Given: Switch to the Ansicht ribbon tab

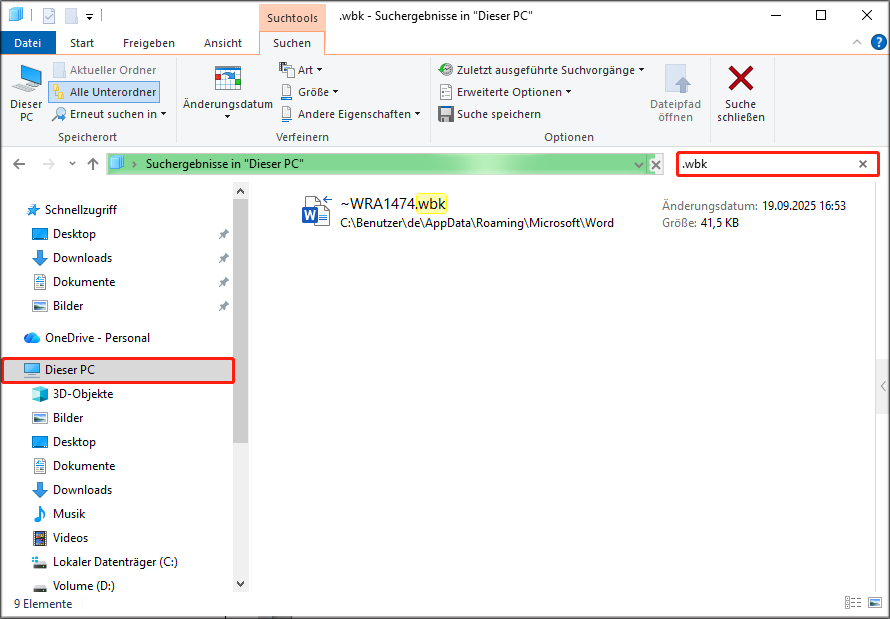Looking at the screenshot, I should (x=223, y=43).
